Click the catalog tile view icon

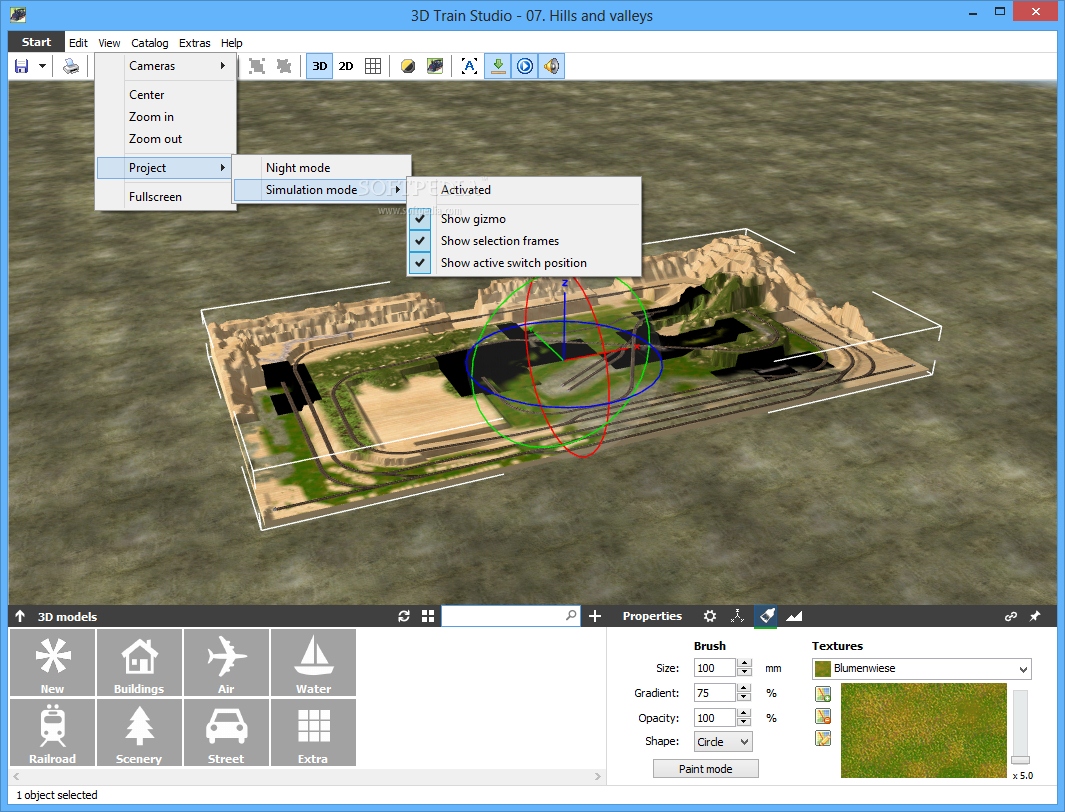[428, 616]
